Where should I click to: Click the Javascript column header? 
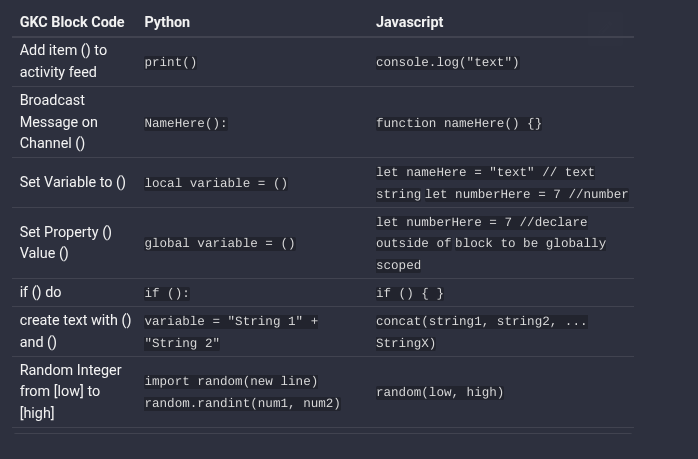[x=409, y=22]
